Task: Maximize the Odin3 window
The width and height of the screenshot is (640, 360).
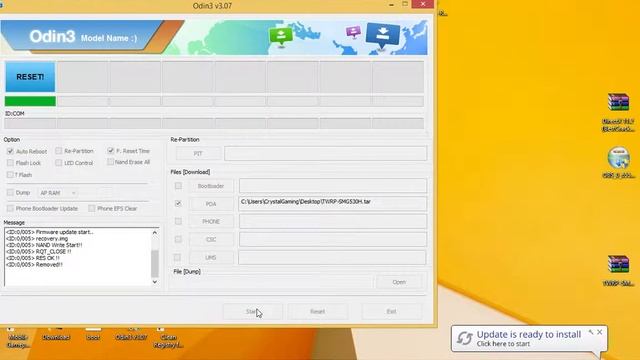Action: [405, 4]
